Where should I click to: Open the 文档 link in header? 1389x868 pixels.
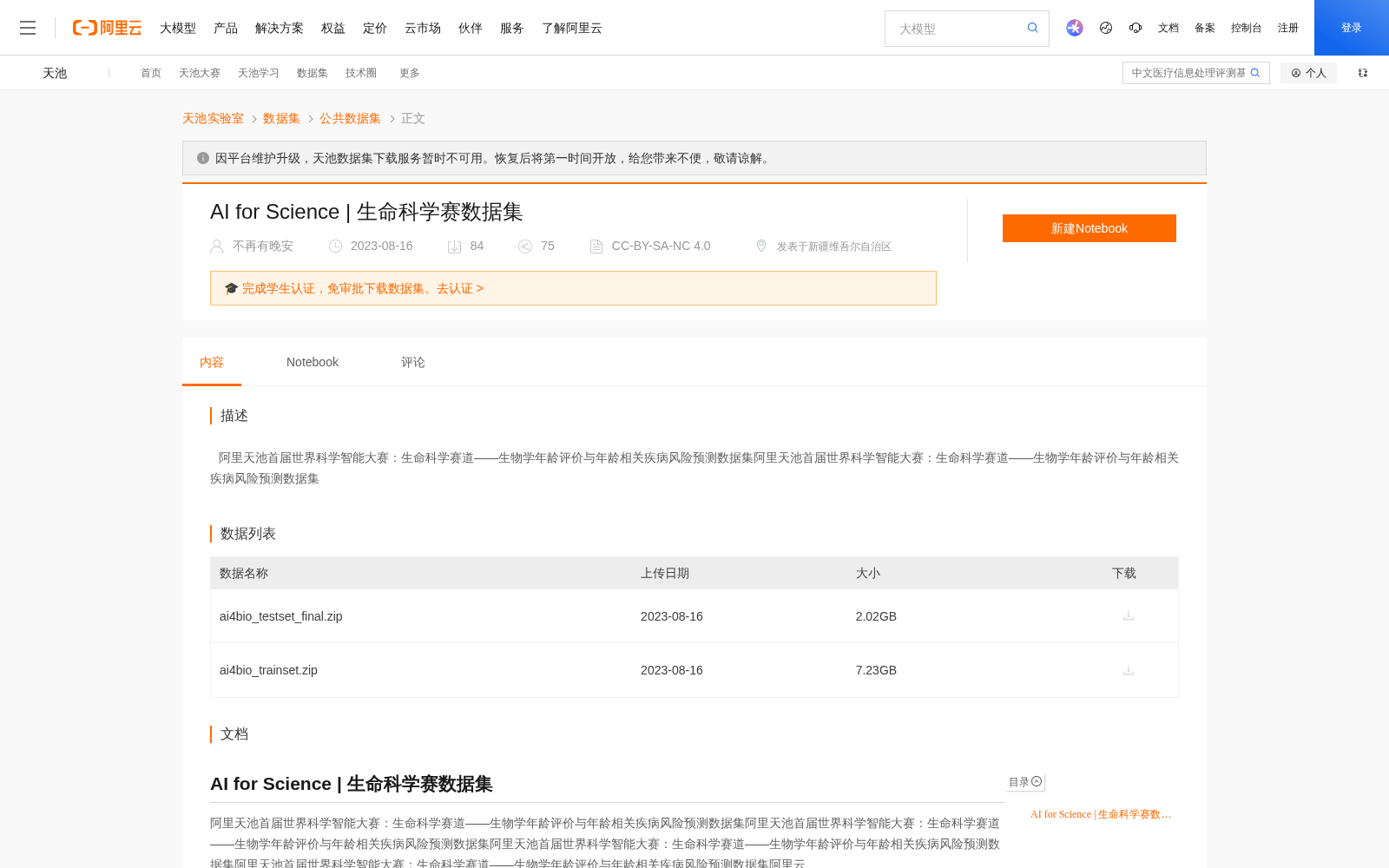pyautogui.click(x=1168, y=28)
